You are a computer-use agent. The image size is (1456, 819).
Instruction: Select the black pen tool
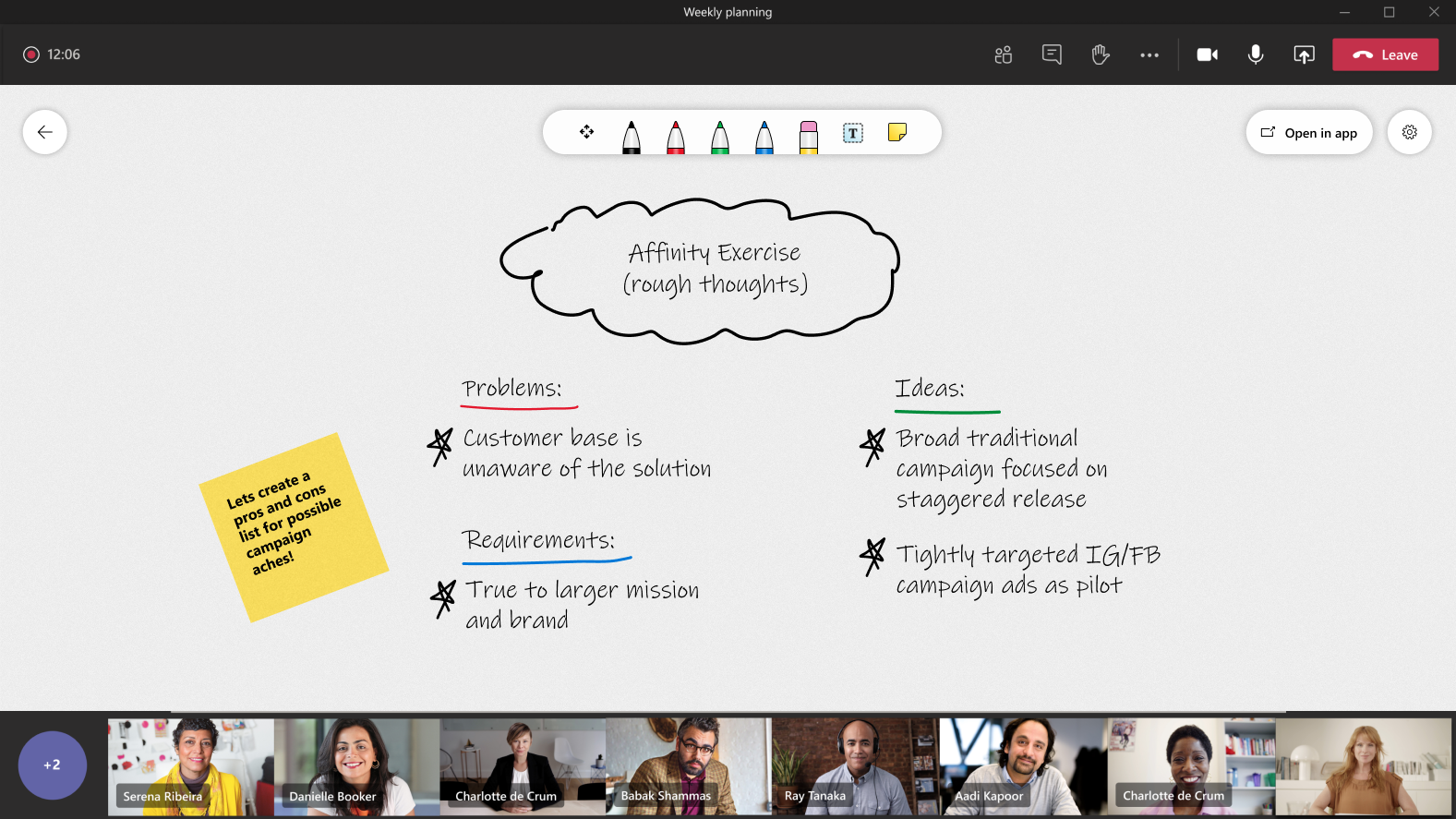[x=632, y=136]
